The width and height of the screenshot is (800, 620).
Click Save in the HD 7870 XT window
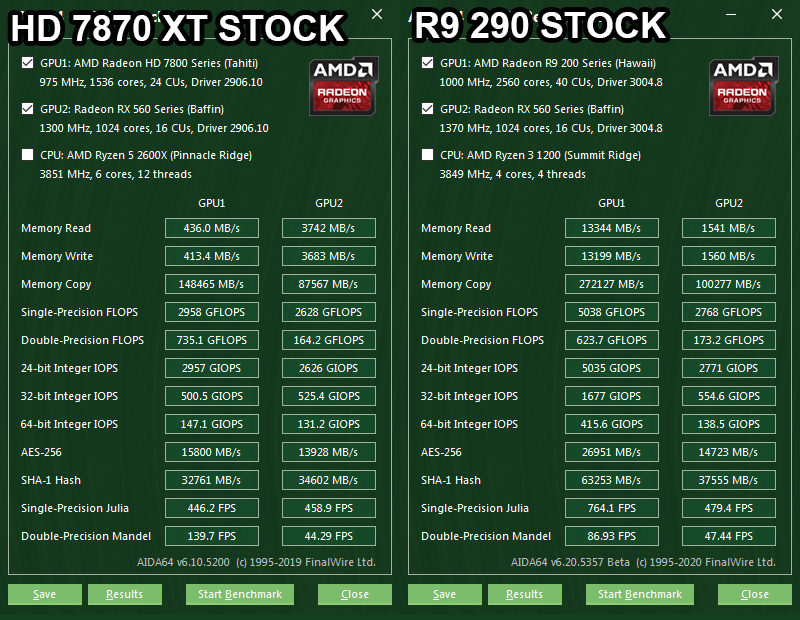pyautogui.click(x=45, y=594)
